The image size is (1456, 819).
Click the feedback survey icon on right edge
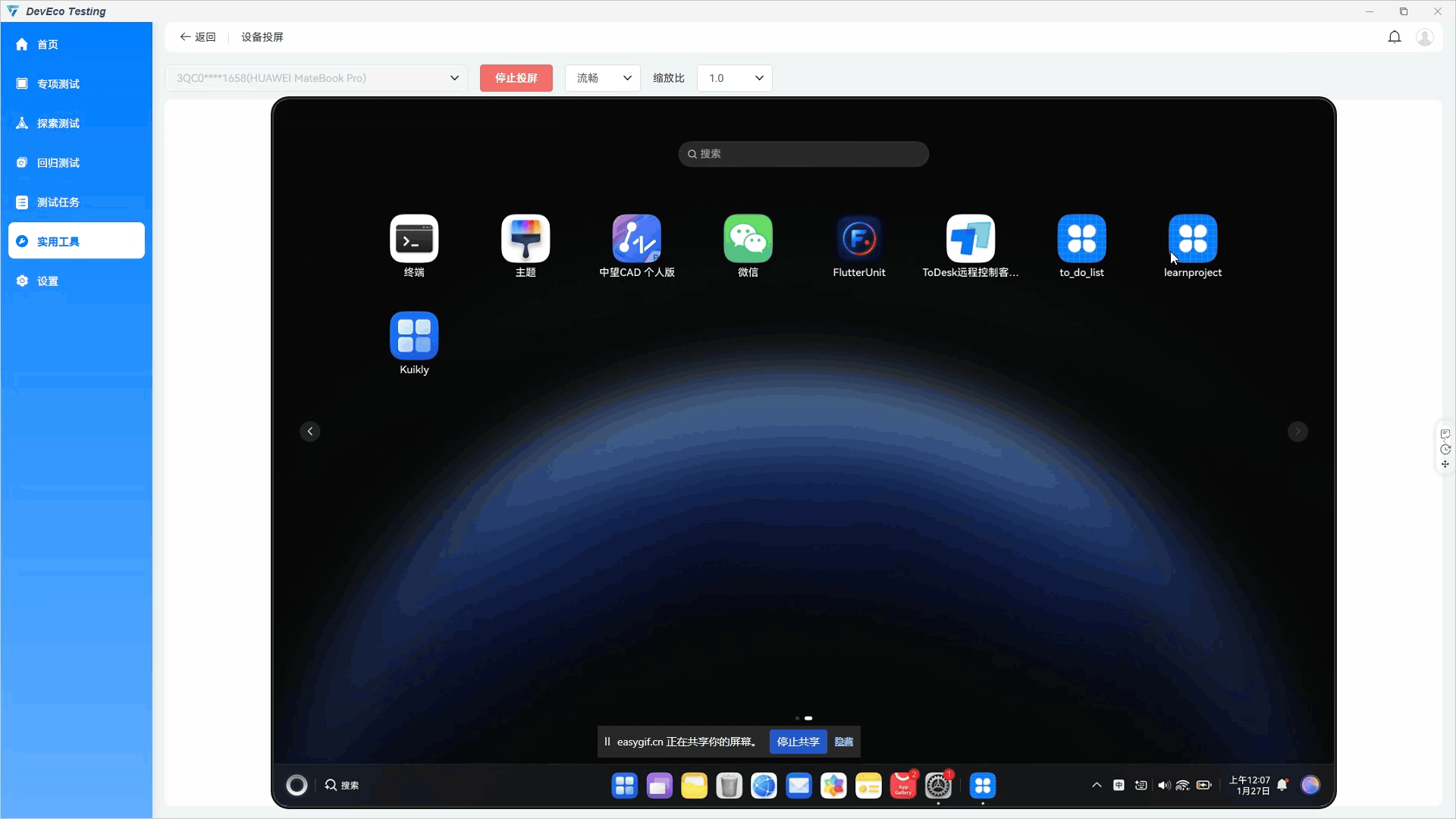[1445, 434]
